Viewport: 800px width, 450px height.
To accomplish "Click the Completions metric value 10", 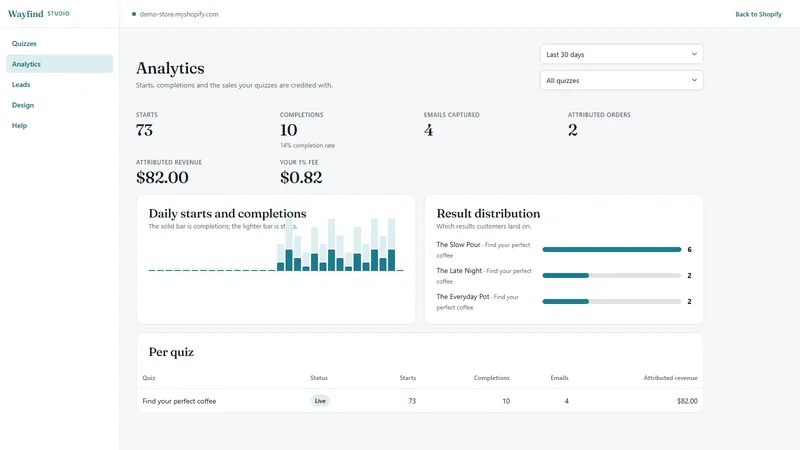I will point(288,130).
